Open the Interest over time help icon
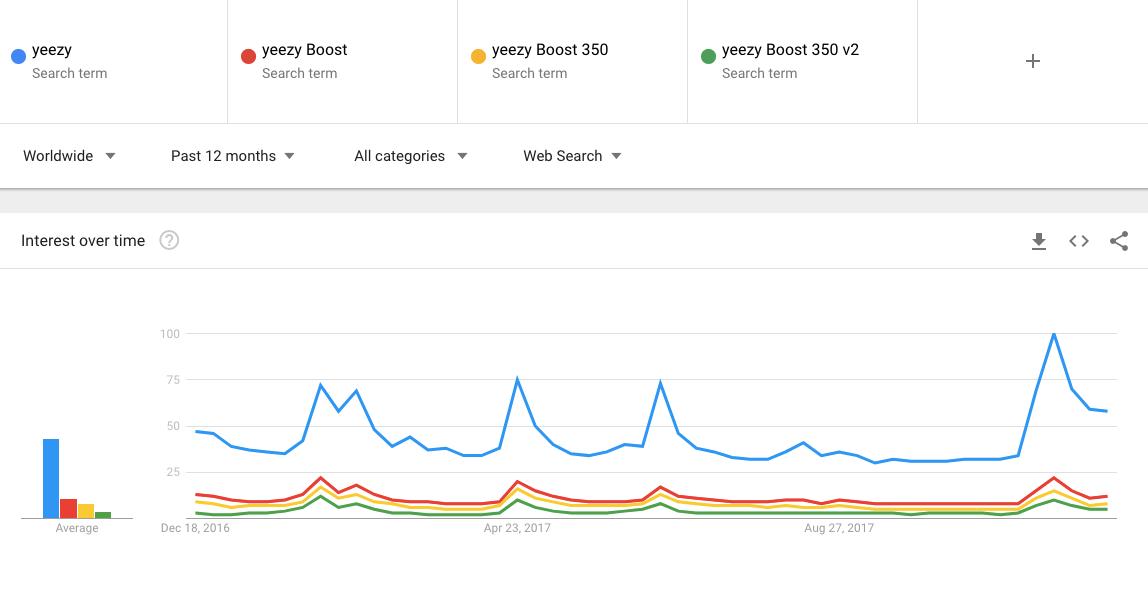This screenshot has height=604, width=1148. coord(169,240)
